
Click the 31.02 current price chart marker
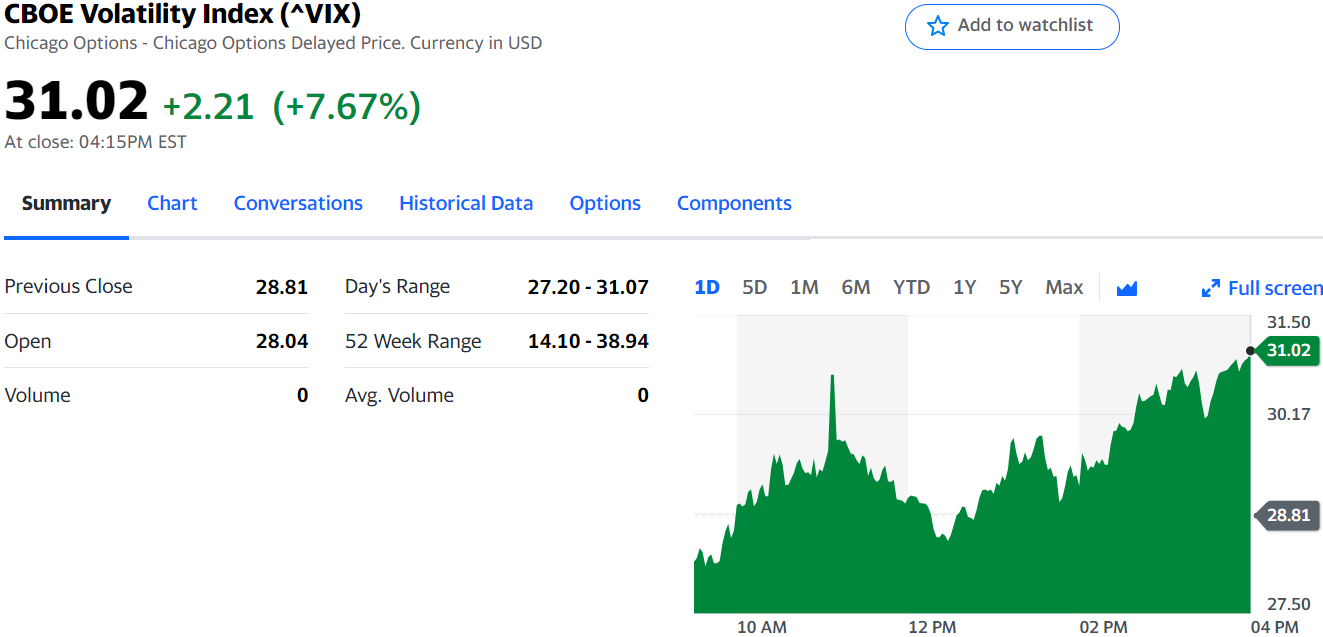tap(1286, 350)
